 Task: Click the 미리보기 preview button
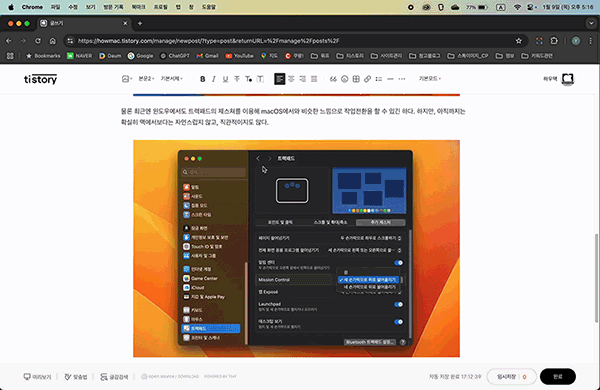click(37, 377)
